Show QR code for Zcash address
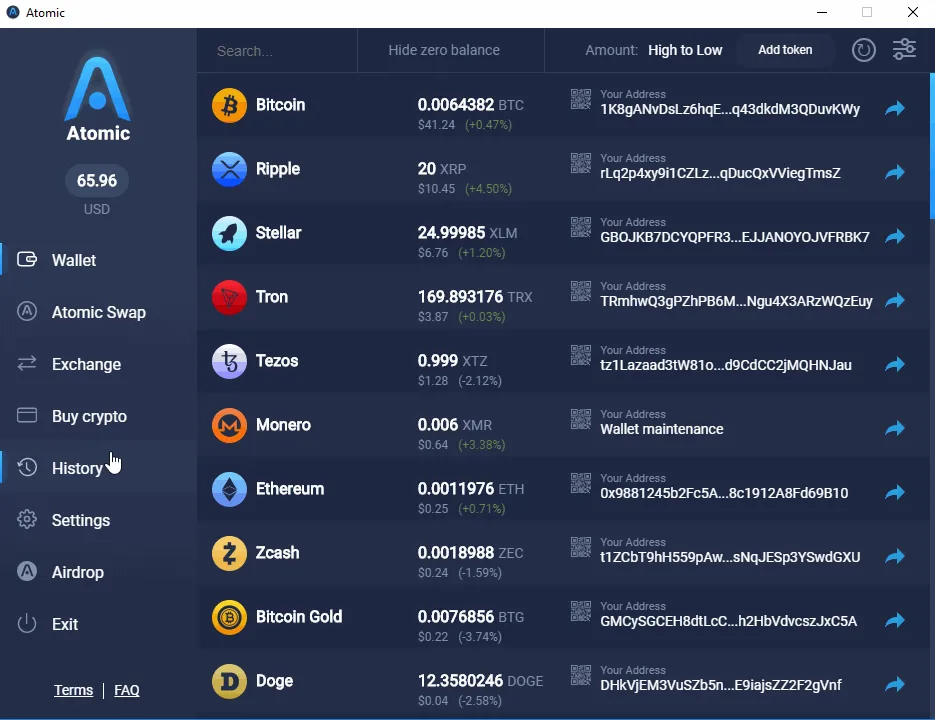 click(x=581, y=547)
